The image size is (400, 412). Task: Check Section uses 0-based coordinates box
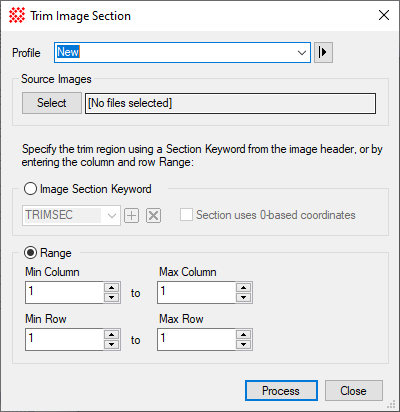186,215
